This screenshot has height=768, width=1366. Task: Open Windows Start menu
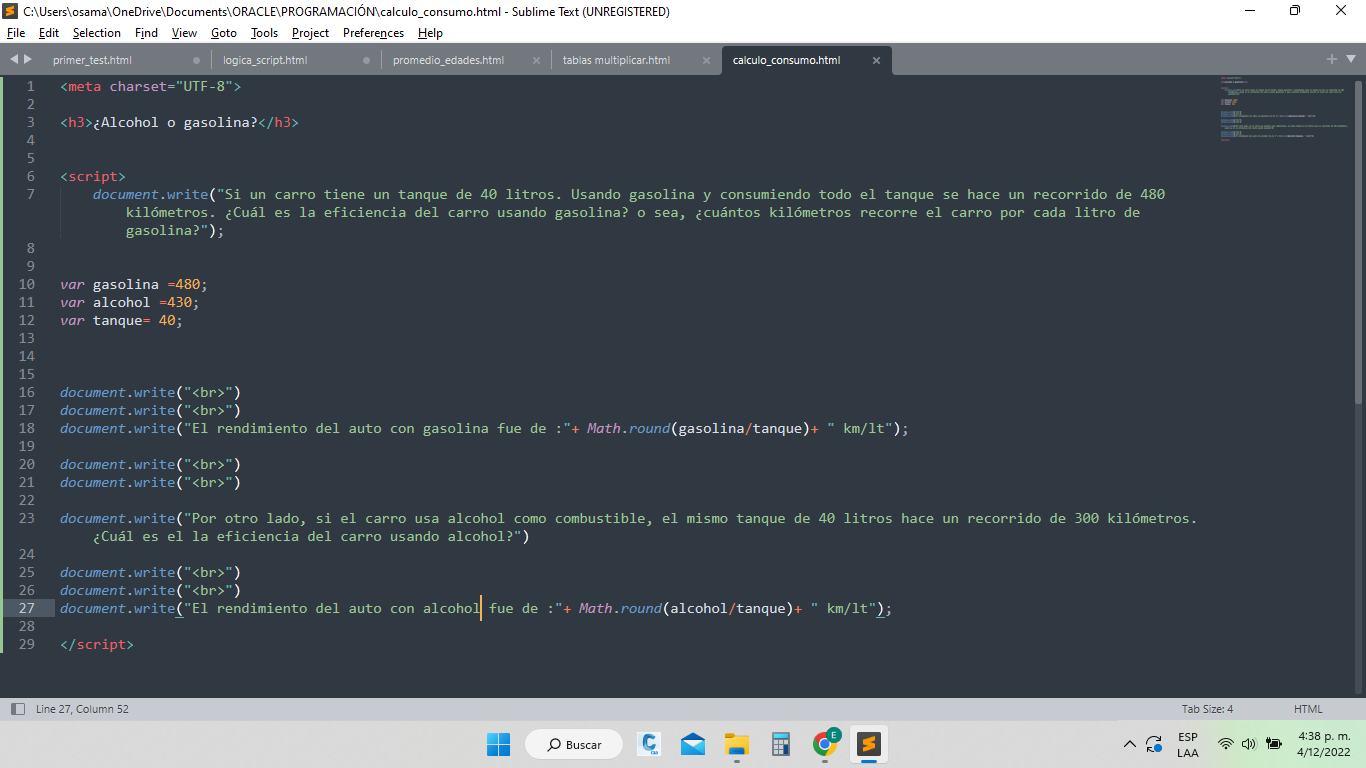[x=498, y=744]
